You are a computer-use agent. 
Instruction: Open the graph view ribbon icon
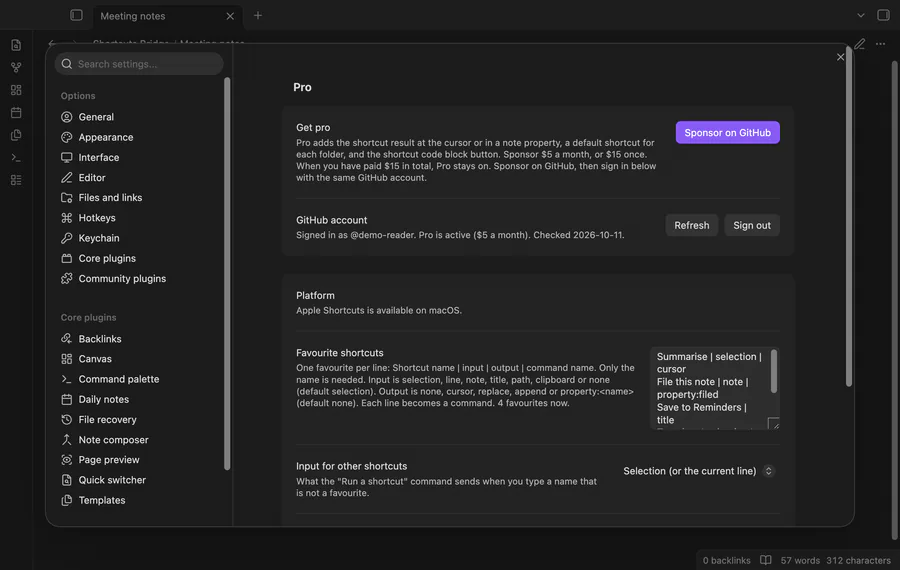pos(16,68)
